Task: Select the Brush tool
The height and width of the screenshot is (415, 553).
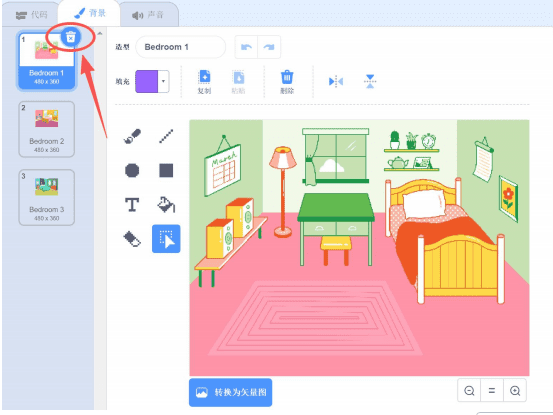Action: [x=132, y=136]
